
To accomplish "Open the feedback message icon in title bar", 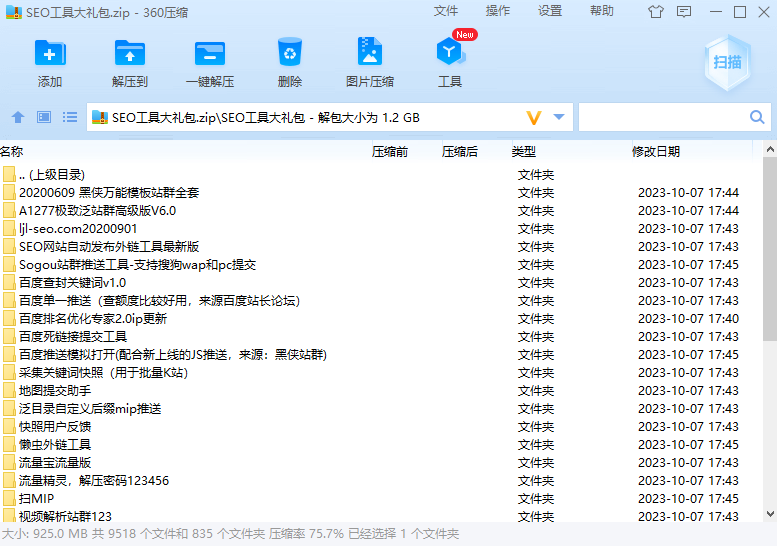I will point(684,11).
